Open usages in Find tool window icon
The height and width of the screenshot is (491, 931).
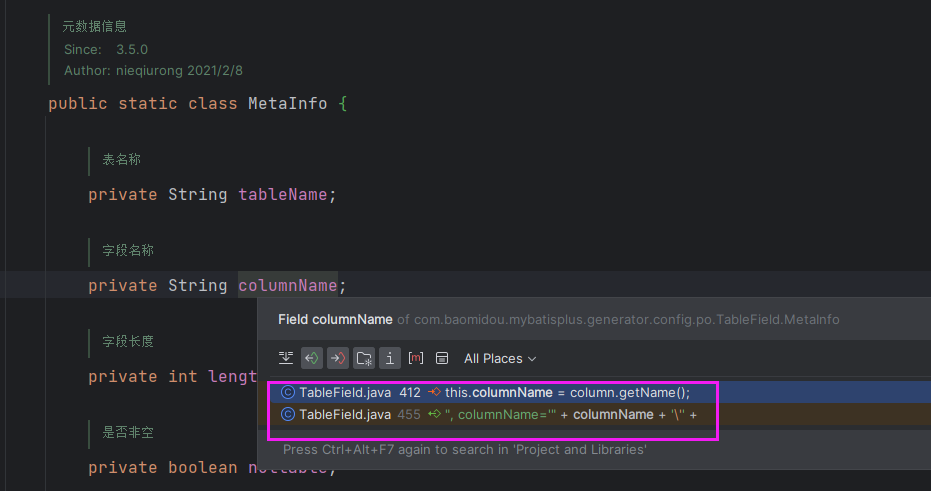(441, 358)
